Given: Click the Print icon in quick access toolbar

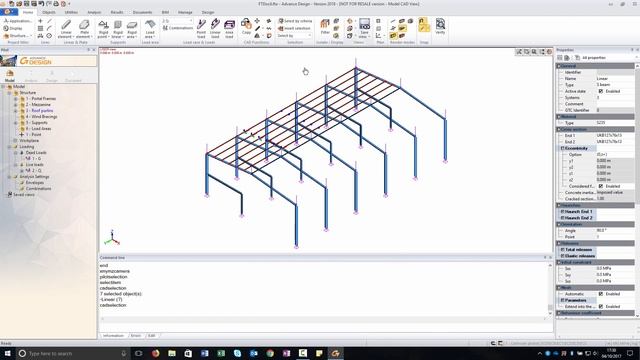Looking at the screenshot, I should tap(56, 4).
